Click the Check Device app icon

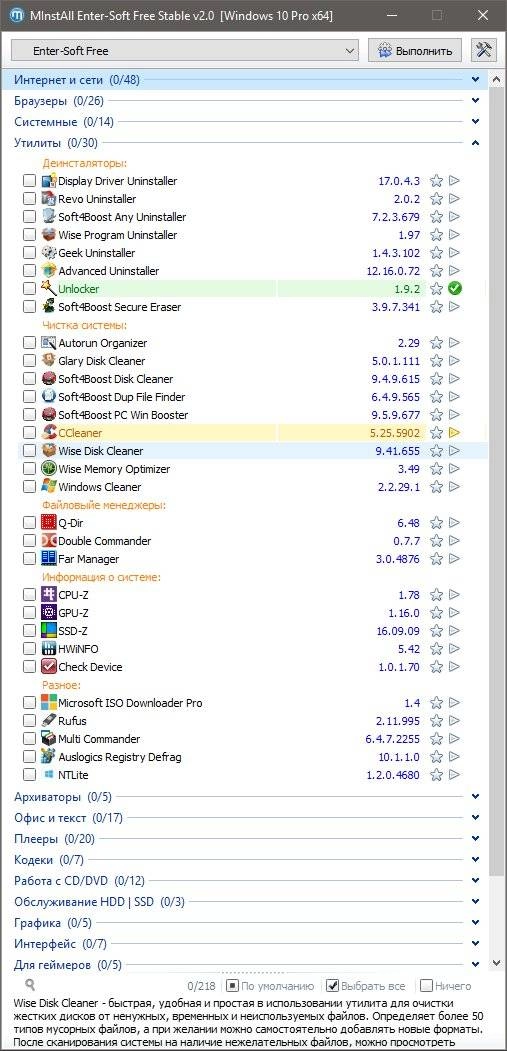[x=49, y=667]
